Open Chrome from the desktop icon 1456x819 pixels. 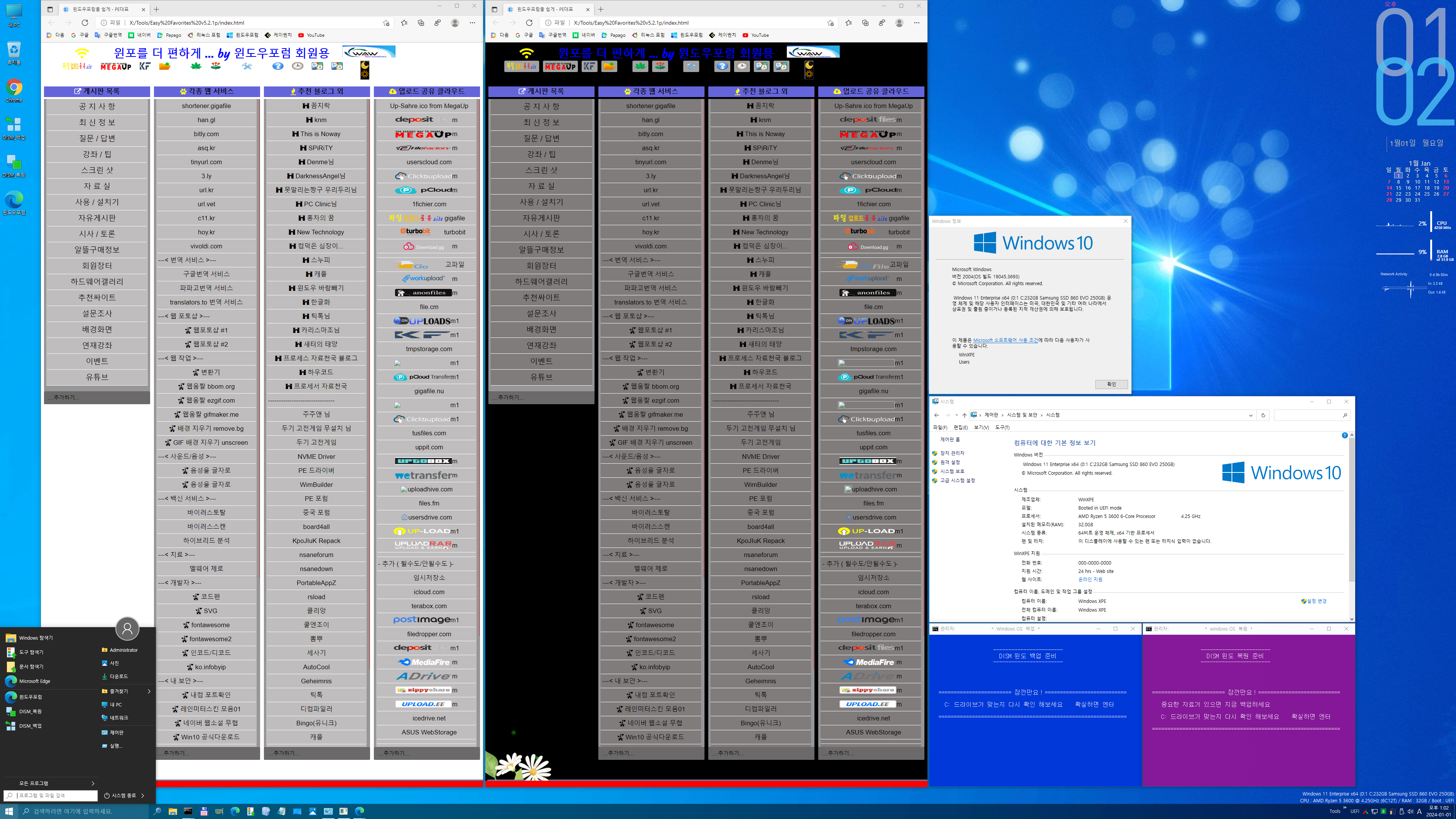coord(14,91)
